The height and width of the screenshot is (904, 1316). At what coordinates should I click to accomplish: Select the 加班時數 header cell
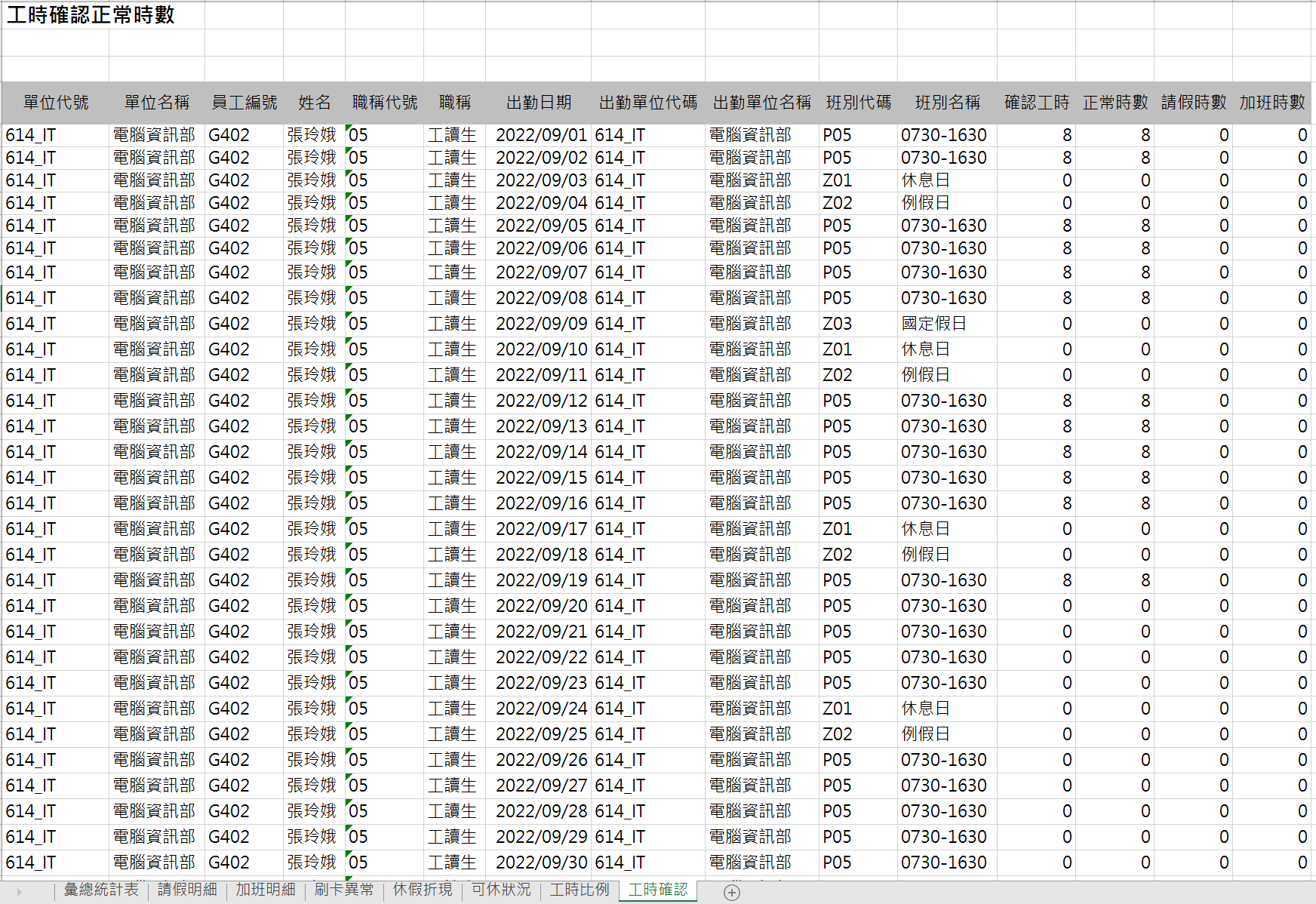pos(1271,103)
